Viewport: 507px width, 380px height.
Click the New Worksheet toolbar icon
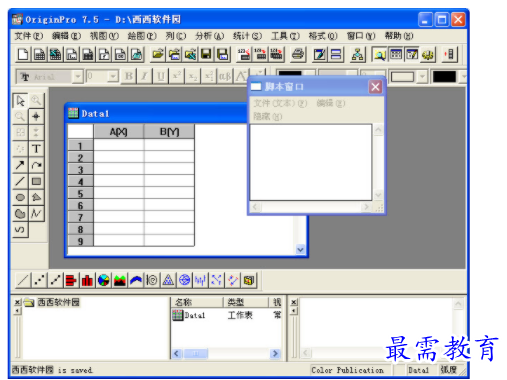(39, 54)
